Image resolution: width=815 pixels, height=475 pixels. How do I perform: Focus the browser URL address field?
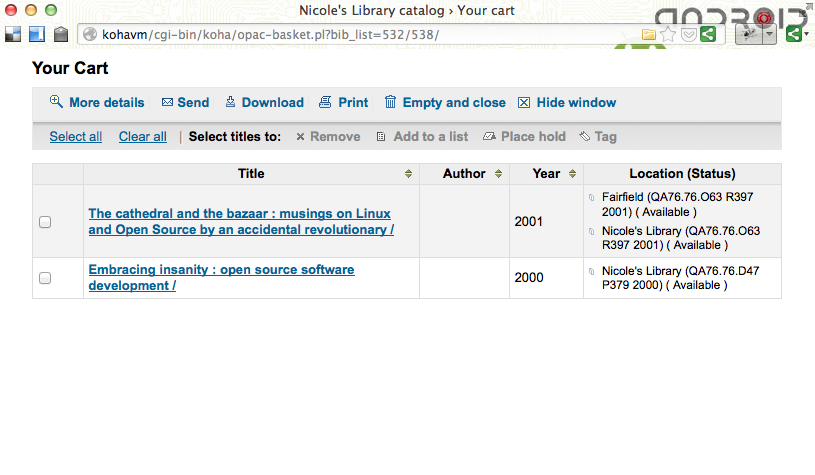click(x=360, y=35)
